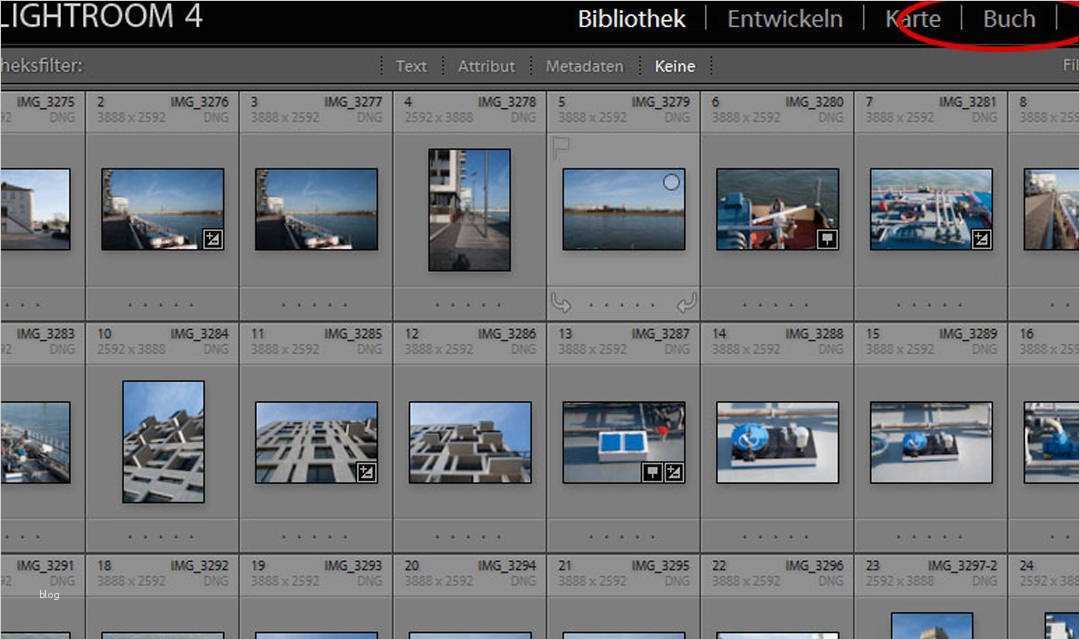1080x640 pixels.
Task: Switch to the Bibliothek module
Action: 631,19
